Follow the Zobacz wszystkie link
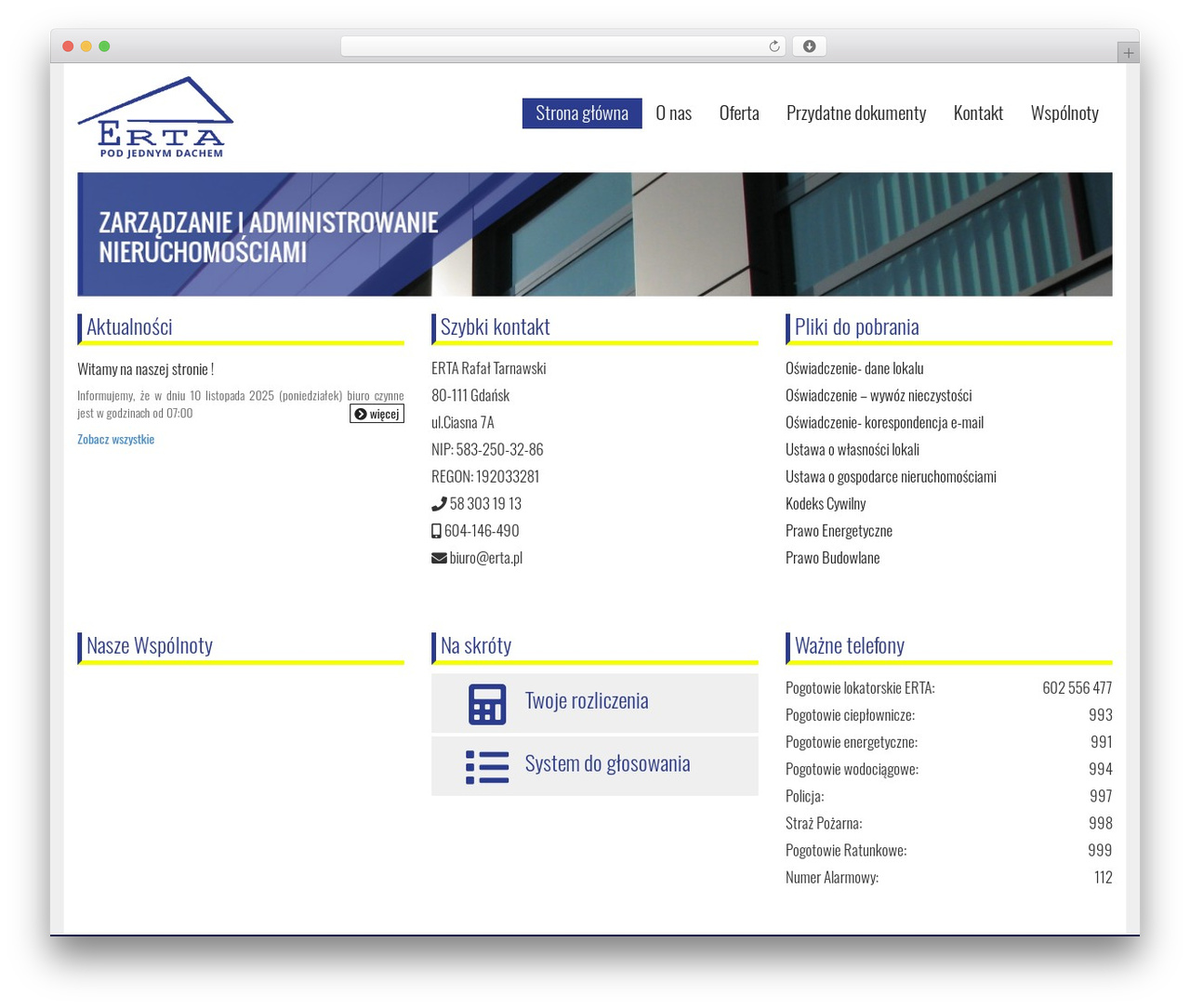1190x1008 pixels. pos(116,440)
